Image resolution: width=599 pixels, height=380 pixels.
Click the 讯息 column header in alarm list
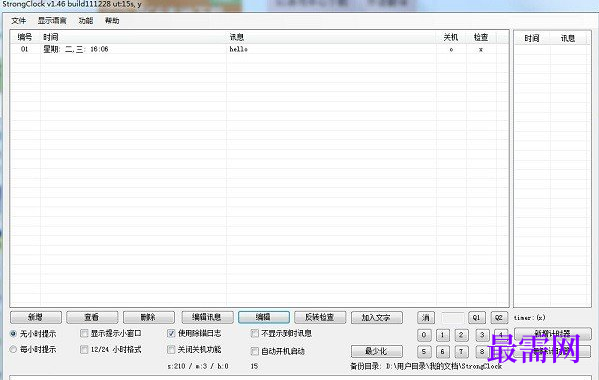click(331, 37)
